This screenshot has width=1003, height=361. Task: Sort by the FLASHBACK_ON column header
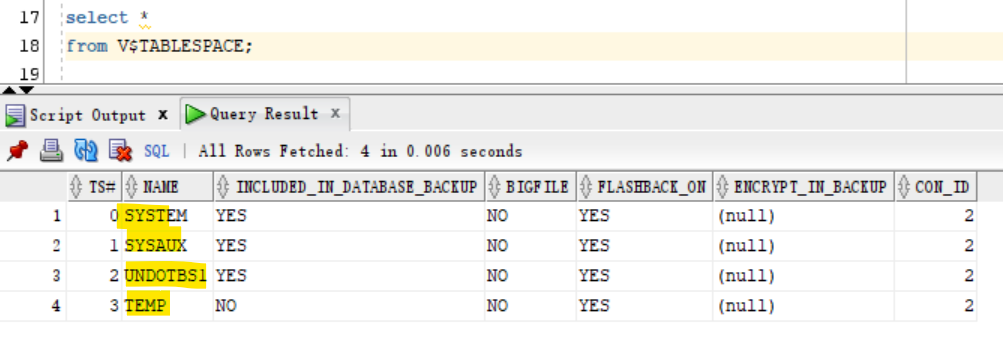[644, 187]
